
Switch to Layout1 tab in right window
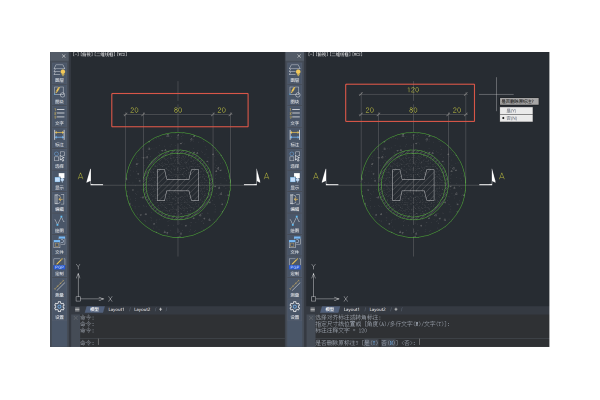(x=351, y=309)
